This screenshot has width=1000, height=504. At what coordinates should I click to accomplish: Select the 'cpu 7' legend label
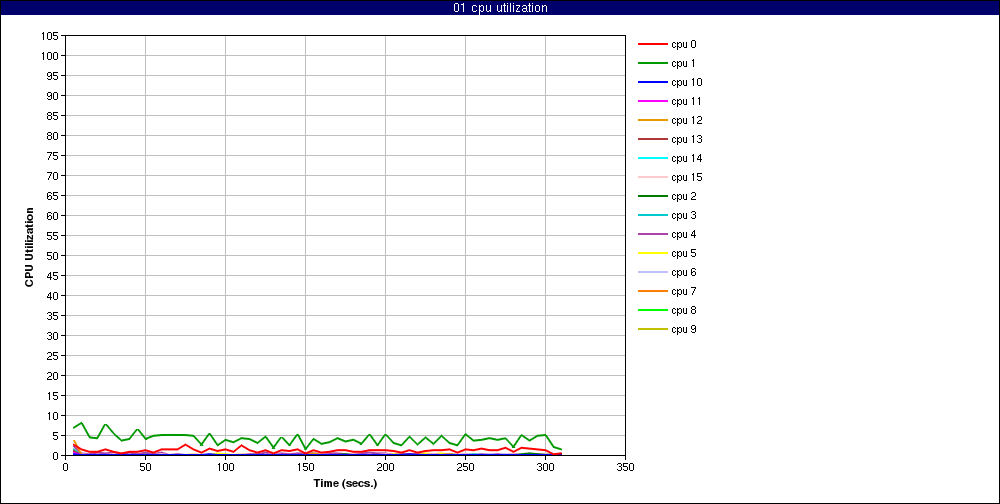(x=684, y=292)
